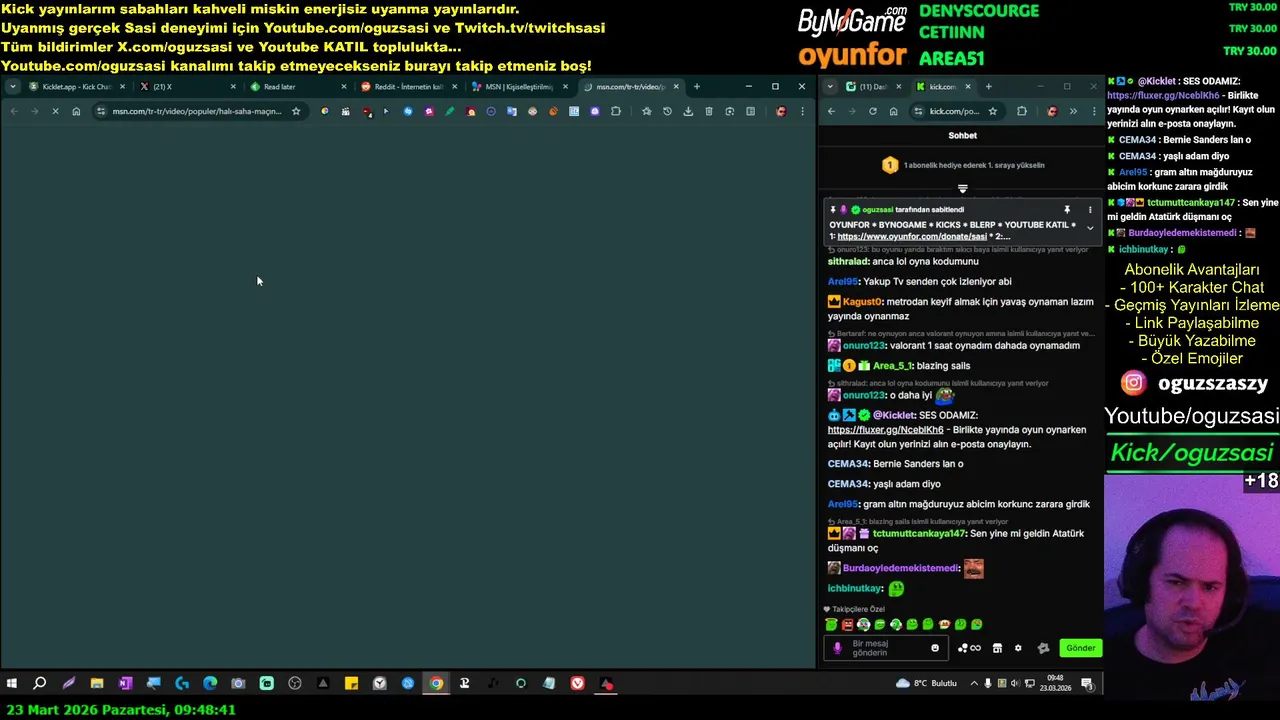Viewport: 1280px width, 720px height.
Task: Open a new tab in the MSN window
Action: (697, 87)
